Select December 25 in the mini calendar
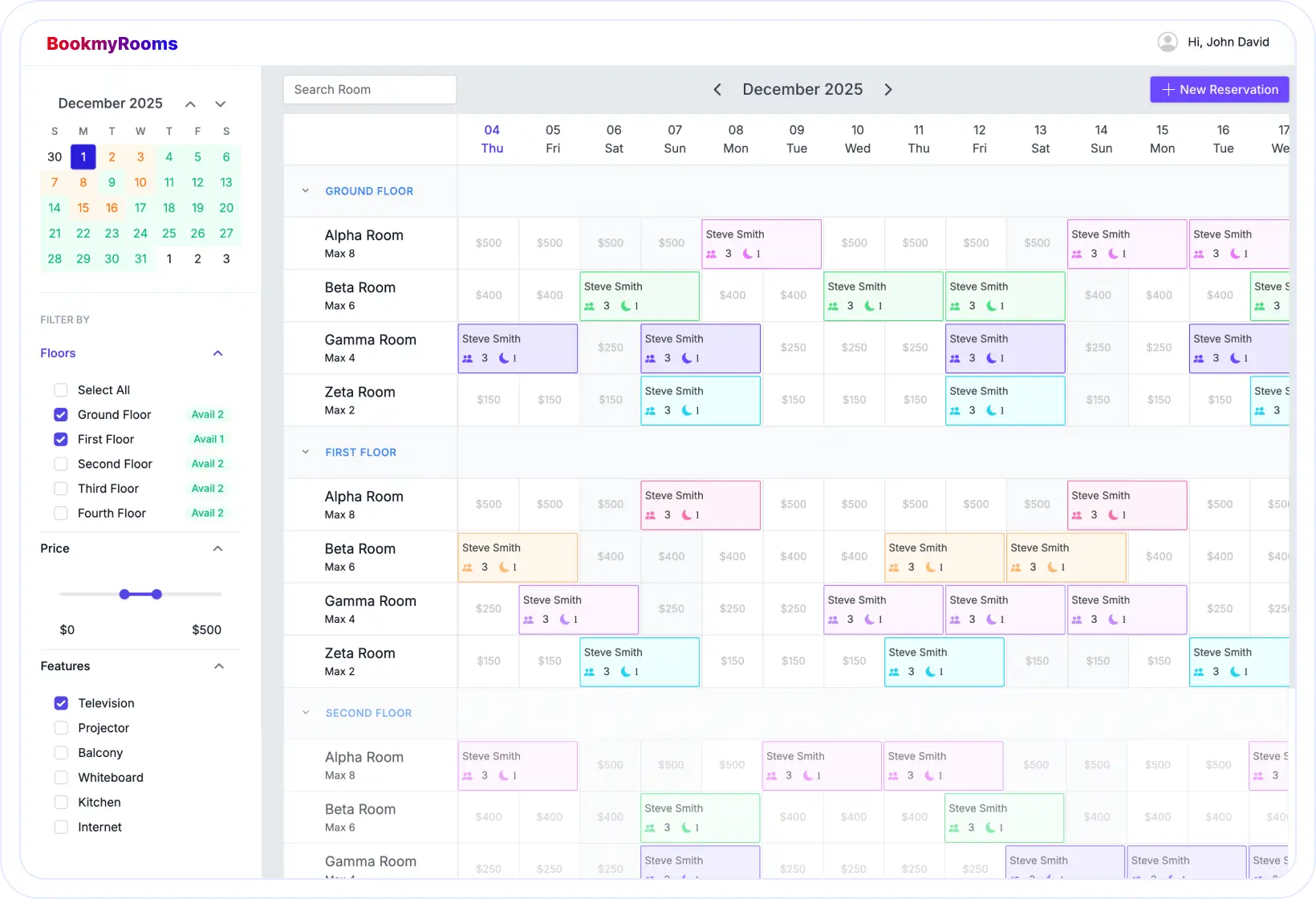The width and height of the screenshot is (1316, 899). [169, 234]
